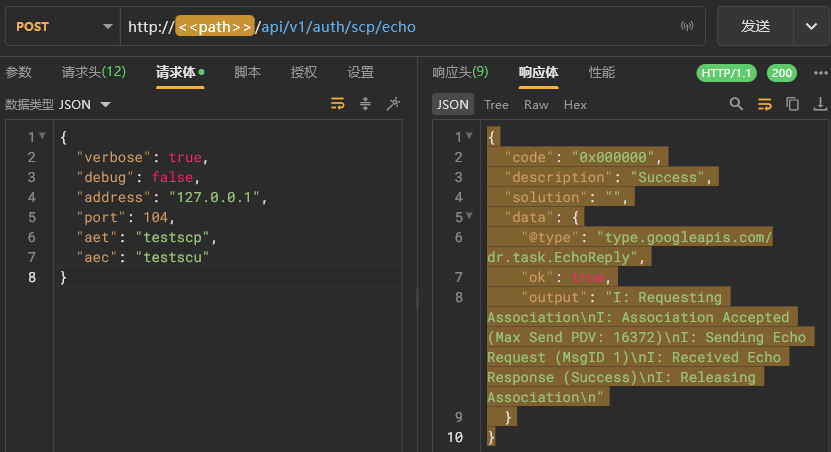Toggle word wrap in the response panel
Viewport: 831px width, 452px height.
pyautogui.click(x=765, y=104)
